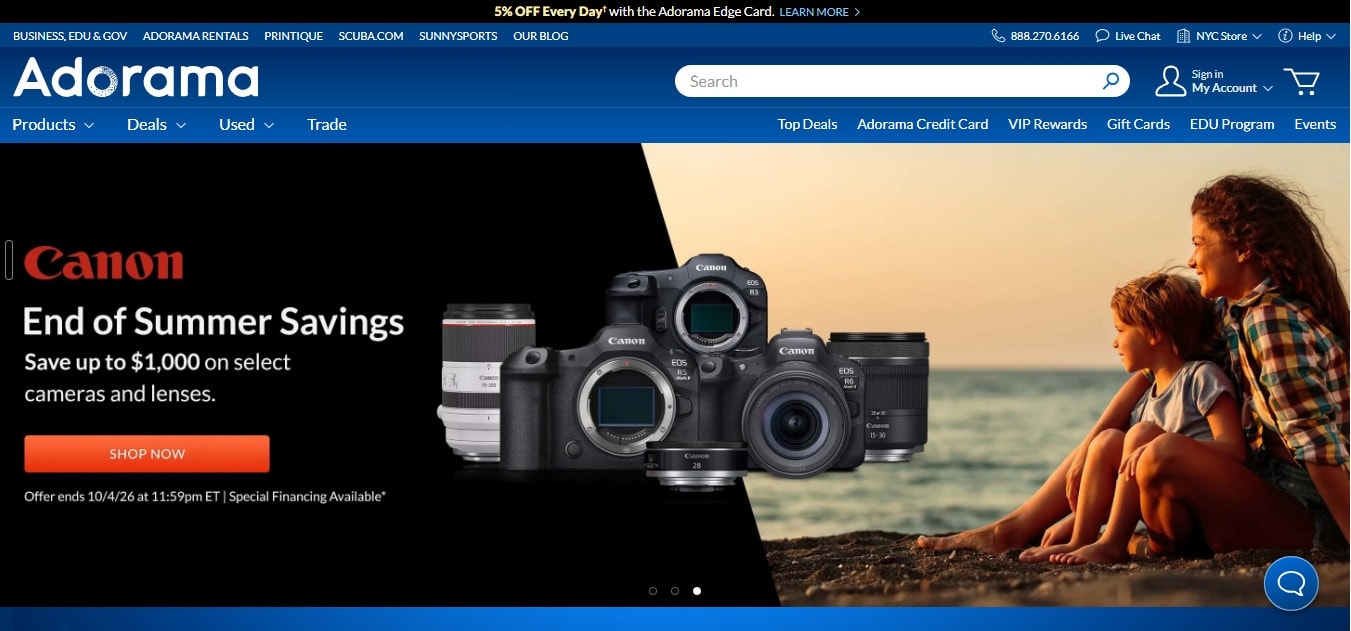Click the Sign in text

click(1207, 74)
